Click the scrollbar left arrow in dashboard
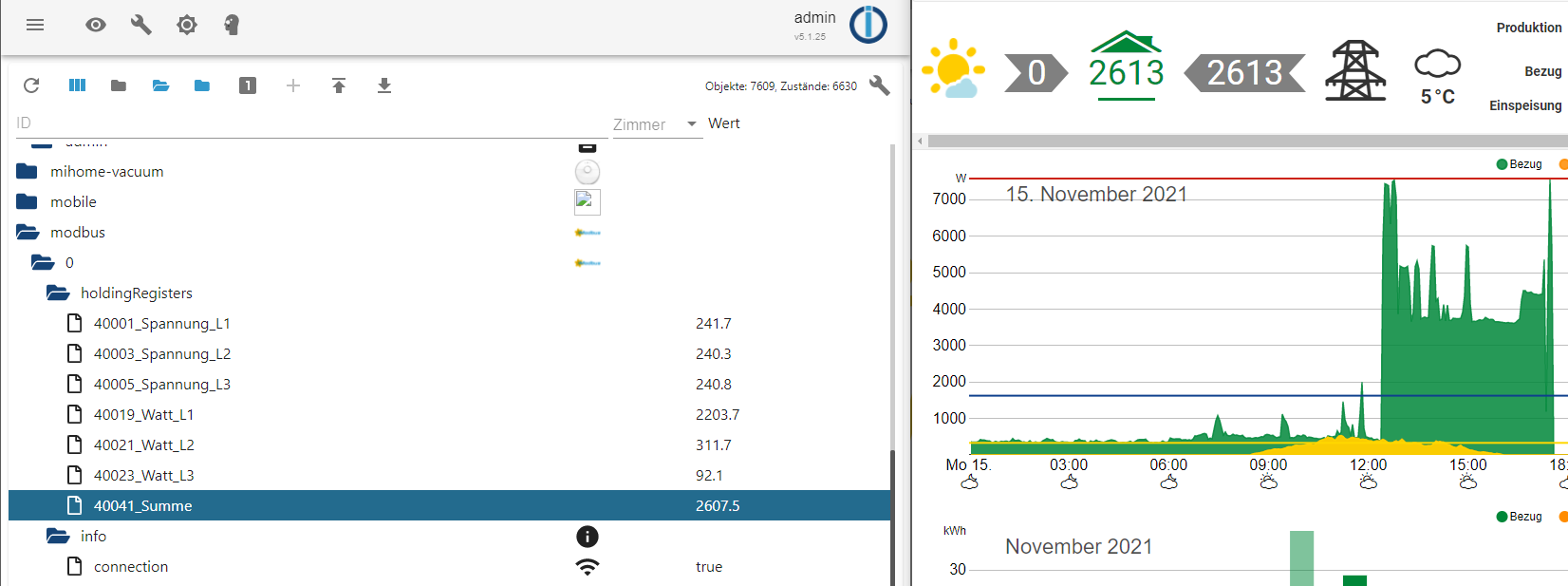Viewport: 1568px width, 586px height. [920, 141]
